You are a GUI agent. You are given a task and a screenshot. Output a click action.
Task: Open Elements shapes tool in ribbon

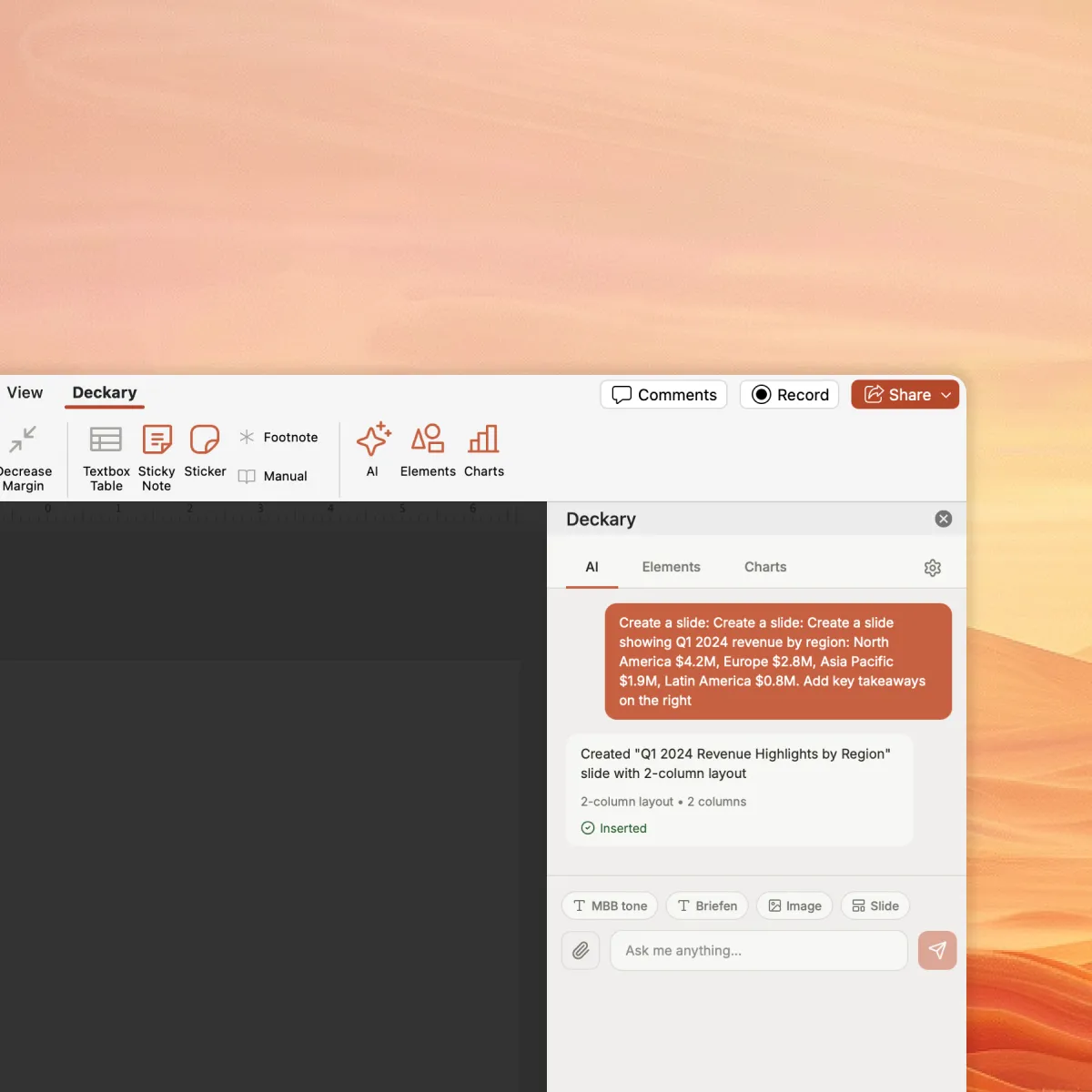click(x=428, y=450)
